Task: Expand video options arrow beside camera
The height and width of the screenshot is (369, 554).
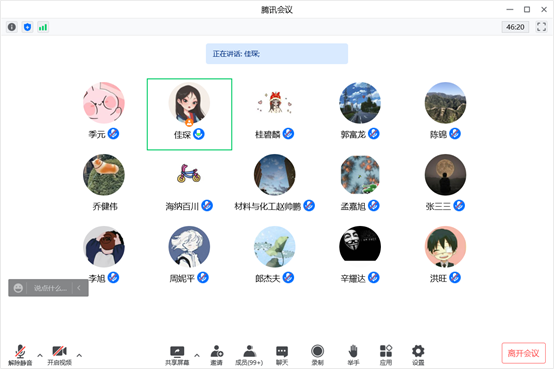Action: (x=79, y=355)
